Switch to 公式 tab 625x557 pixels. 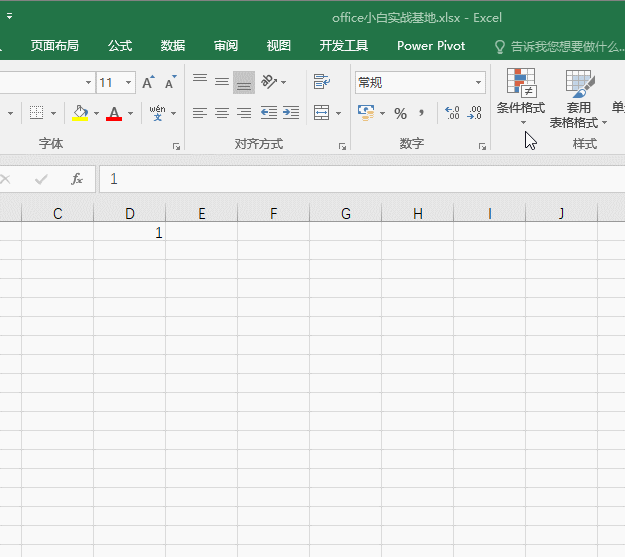pyautogui.click(x=120, y=46)
